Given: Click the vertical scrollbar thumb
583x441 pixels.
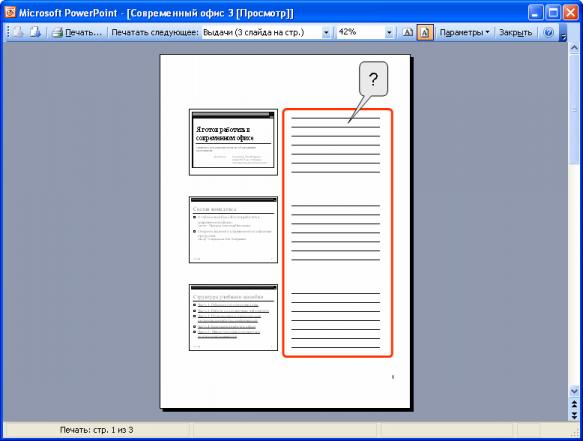Looking at the screenshot, I should click(574, 109).
